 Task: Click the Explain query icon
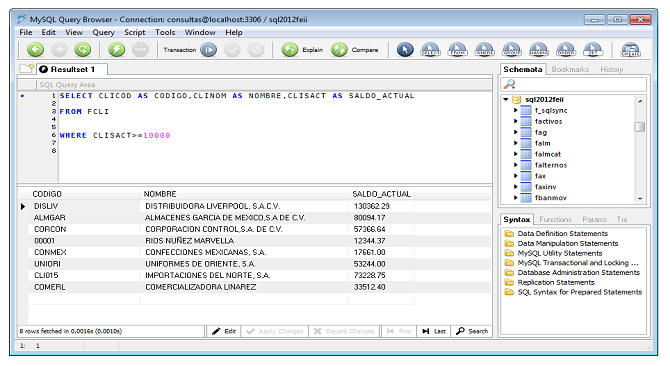289,50
